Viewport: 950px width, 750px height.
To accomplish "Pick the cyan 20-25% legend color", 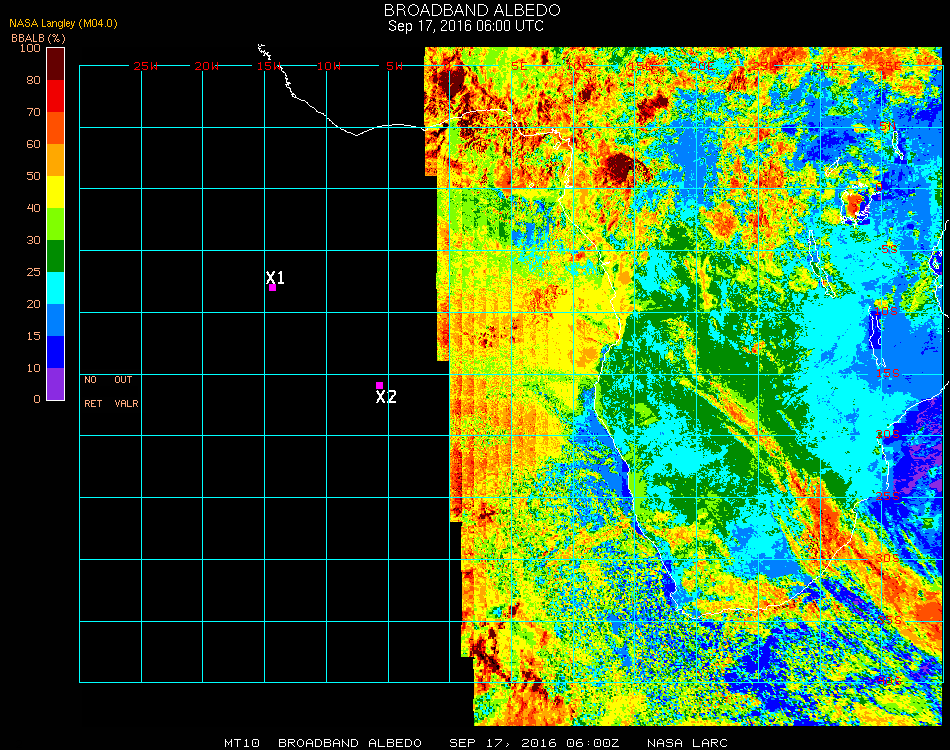I will tap(55, 287).
